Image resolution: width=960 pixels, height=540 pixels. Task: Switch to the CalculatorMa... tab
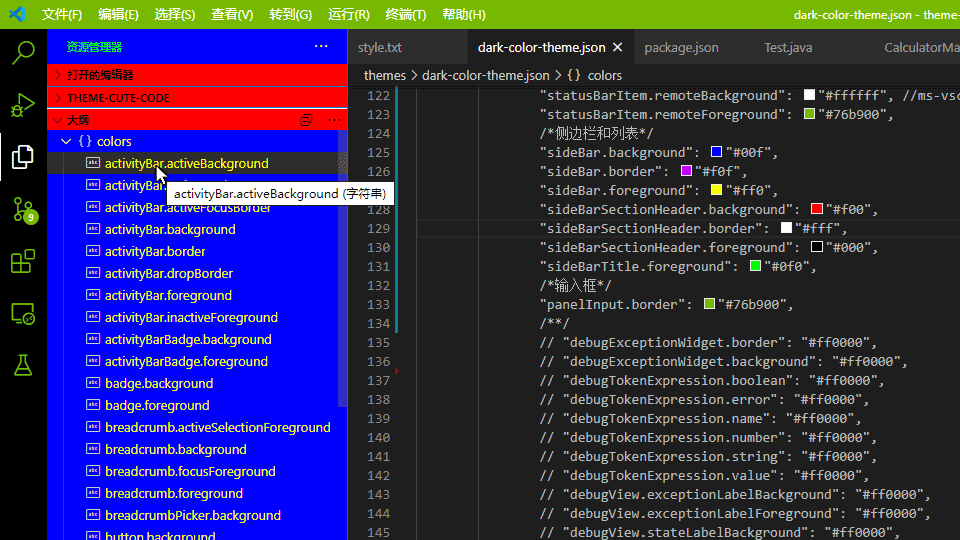pos(917,47)
